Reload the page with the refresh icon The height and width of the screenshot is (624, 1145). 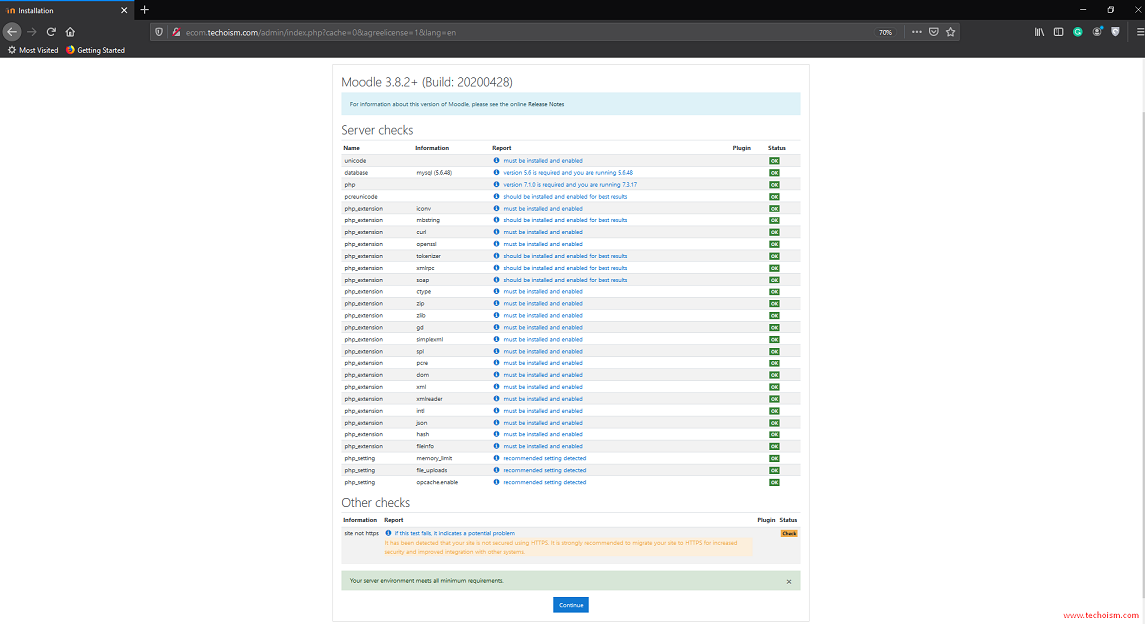pos(51,32)
